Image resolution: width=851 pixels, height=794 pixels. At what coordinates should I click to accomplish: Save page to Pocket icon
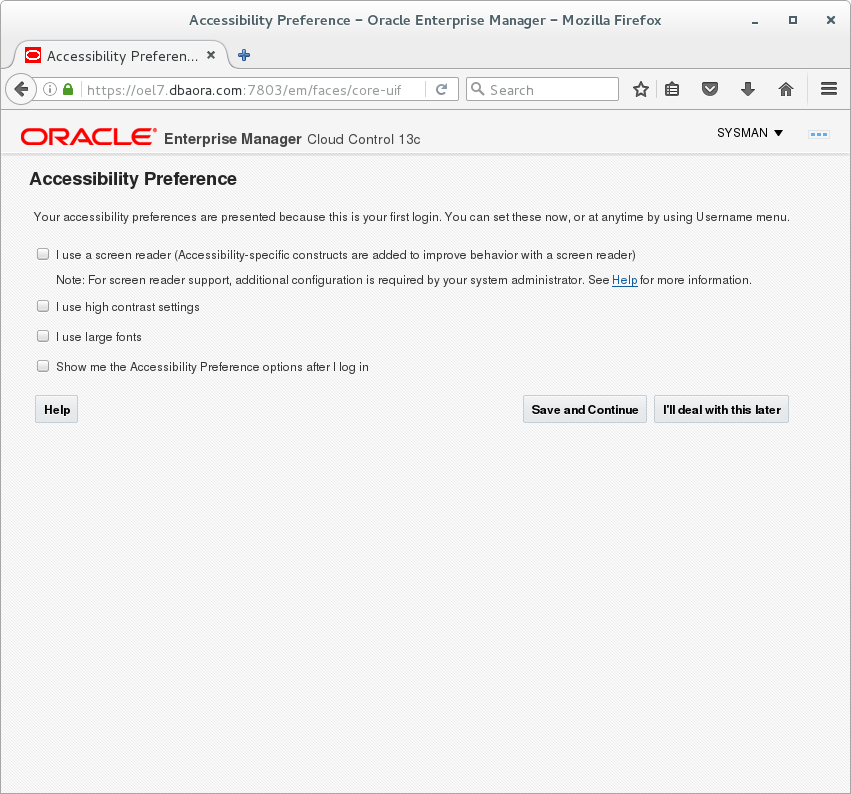710,89
